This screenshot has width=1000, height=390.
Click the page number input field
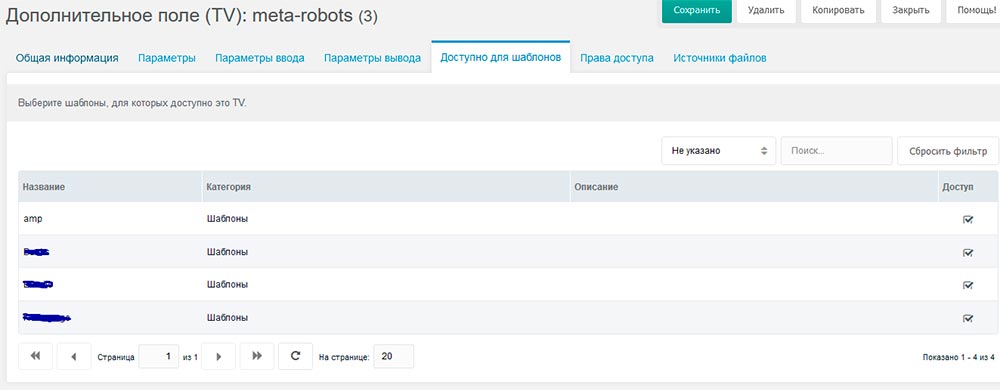[159, 356]
